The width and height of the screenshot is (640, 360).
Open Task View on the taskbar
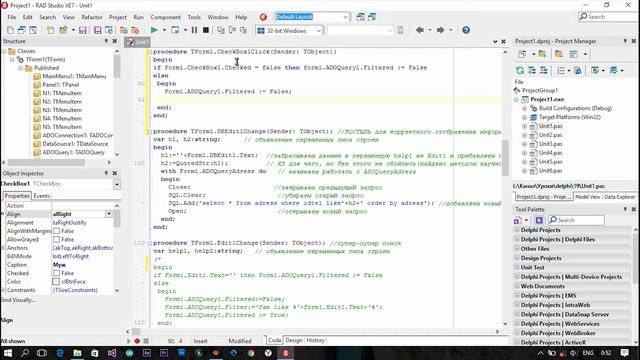pos(42,353)
